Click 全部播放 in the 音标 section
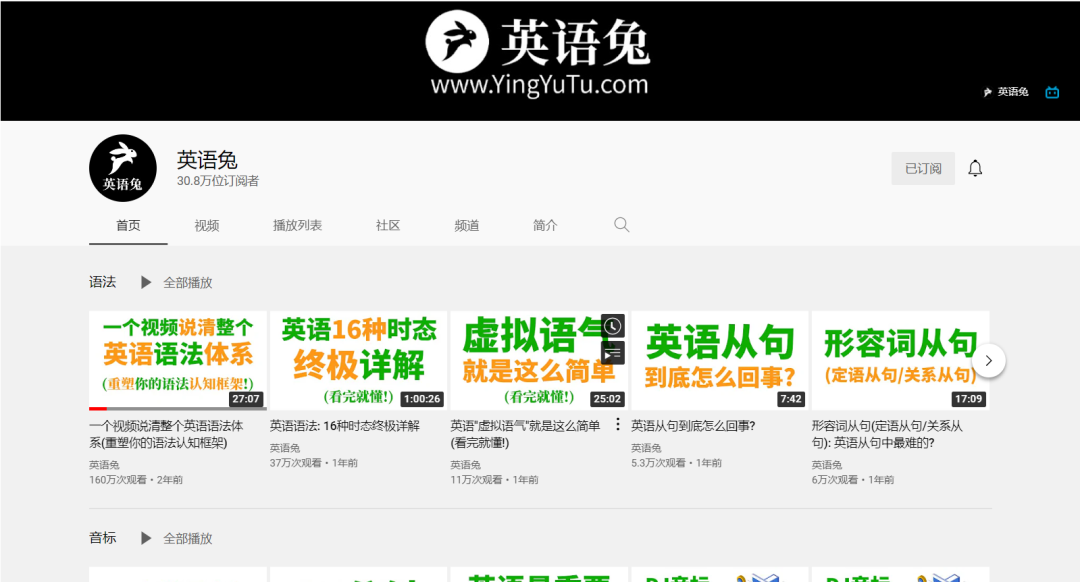This screenshot has height=582, width=1080. click(x=187, y=538)
